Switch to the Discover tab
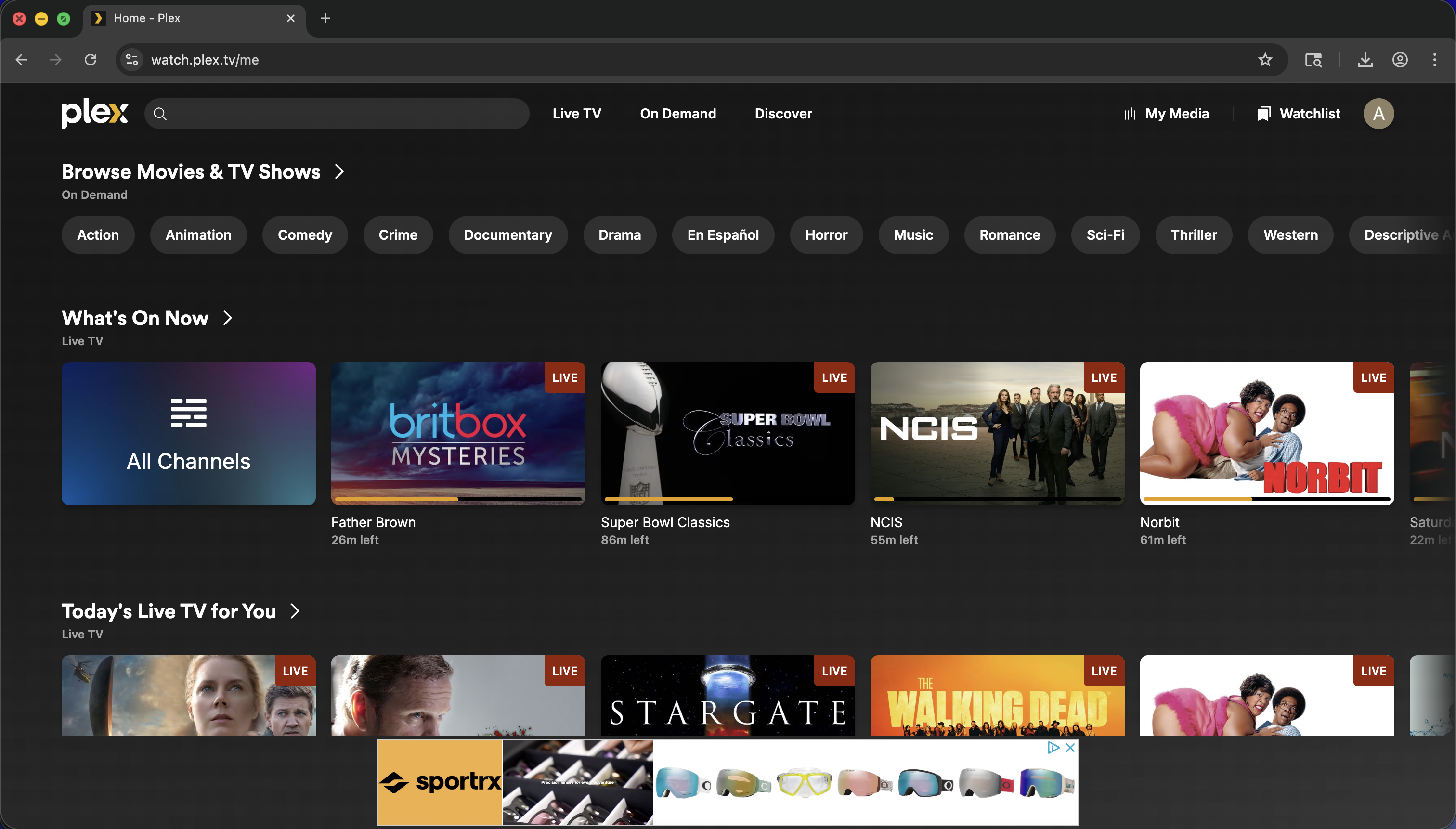Image resolution: width=1456 pixels, height=829 pixels. 782,113
